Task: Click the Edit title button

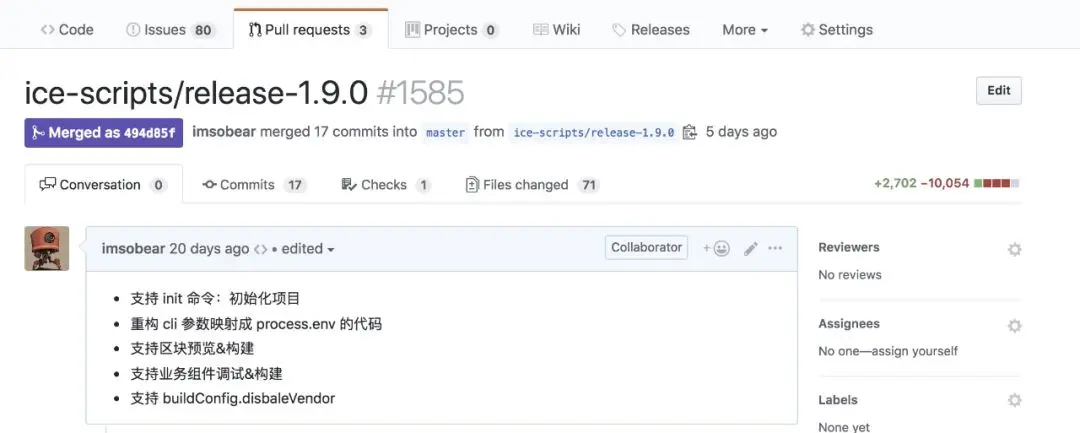Action: [x=999, y=91]
